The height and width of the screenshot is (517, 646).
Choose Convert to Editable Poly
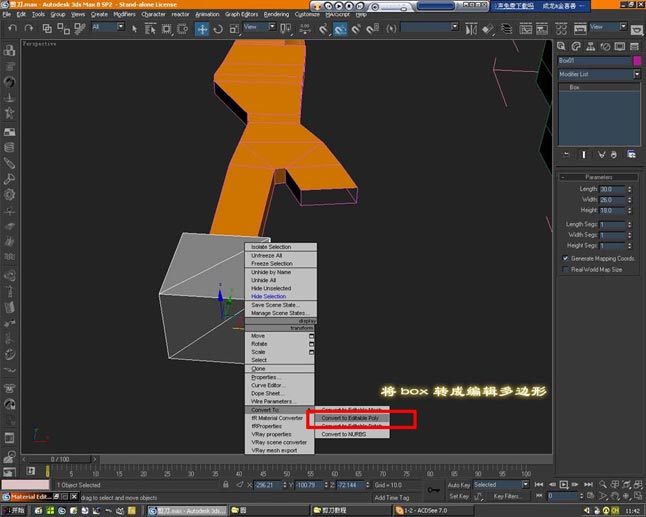(350, 418)
